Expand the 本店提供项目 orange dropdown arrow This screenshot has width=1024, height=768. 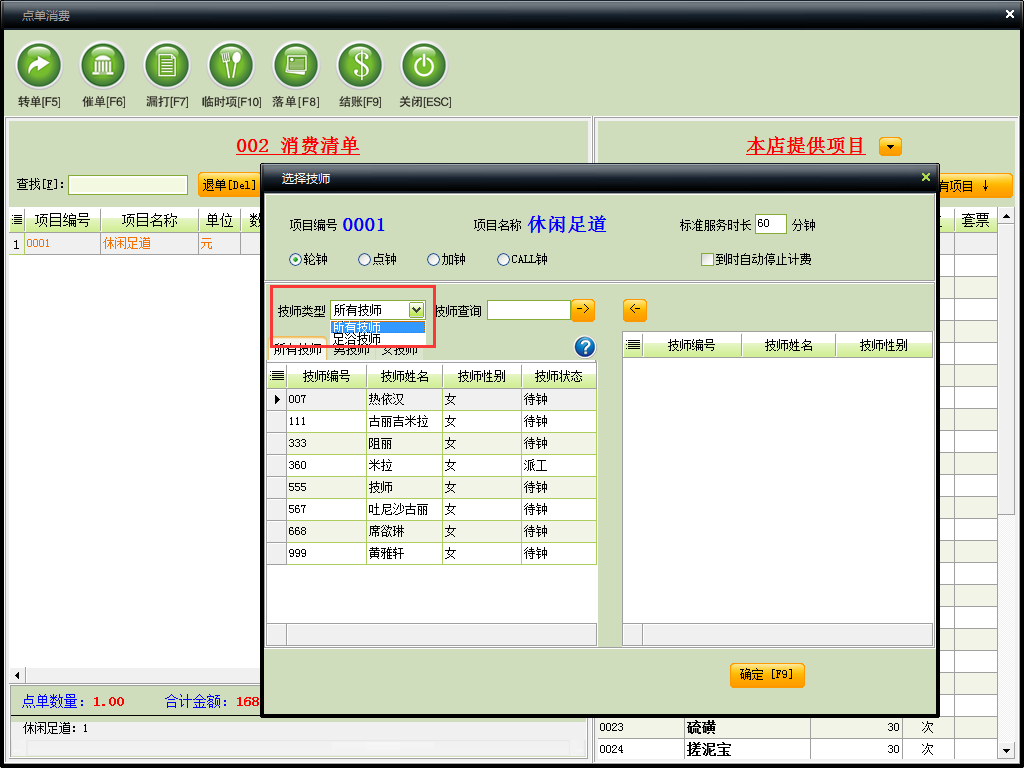click(890, 146)
